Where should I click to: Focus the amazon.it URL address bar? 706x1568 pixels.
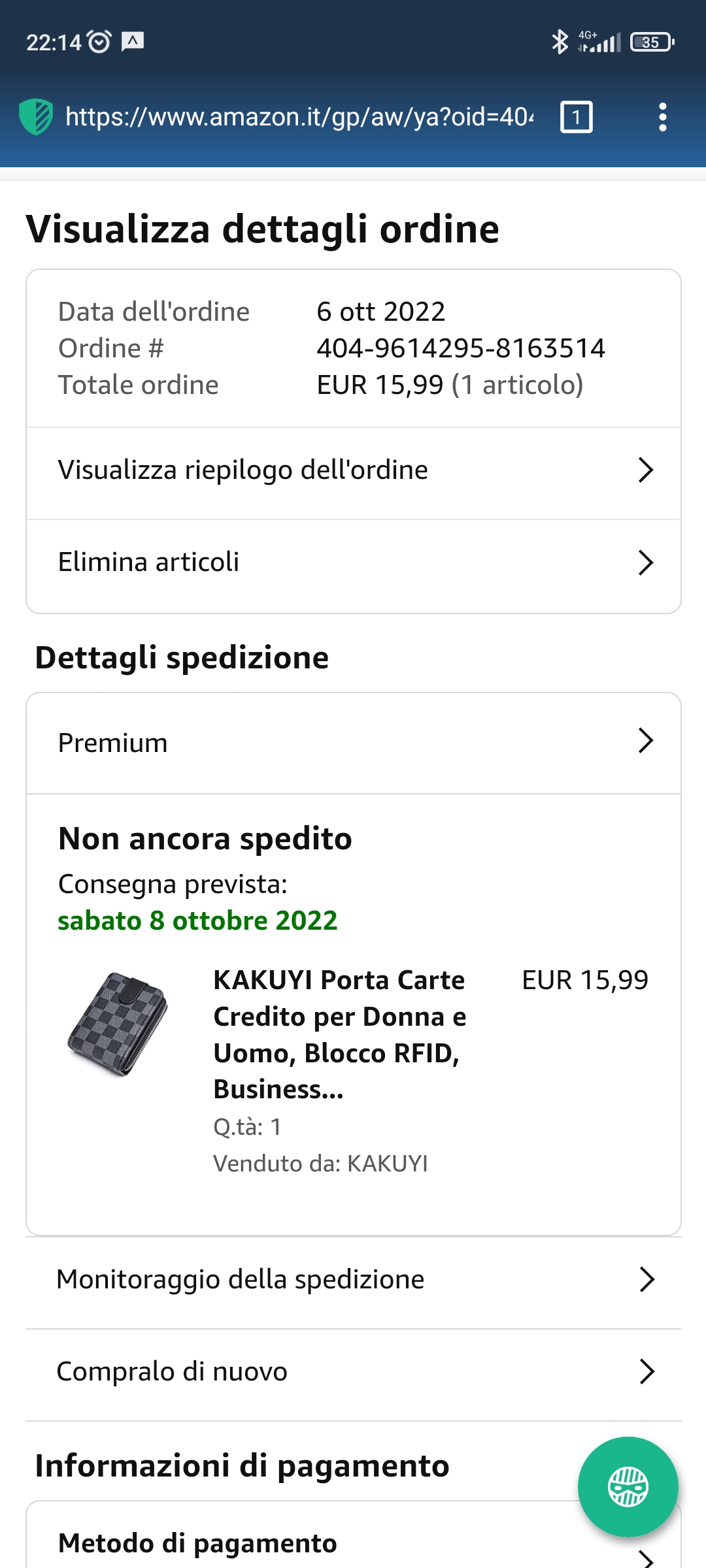coord(299,117)
